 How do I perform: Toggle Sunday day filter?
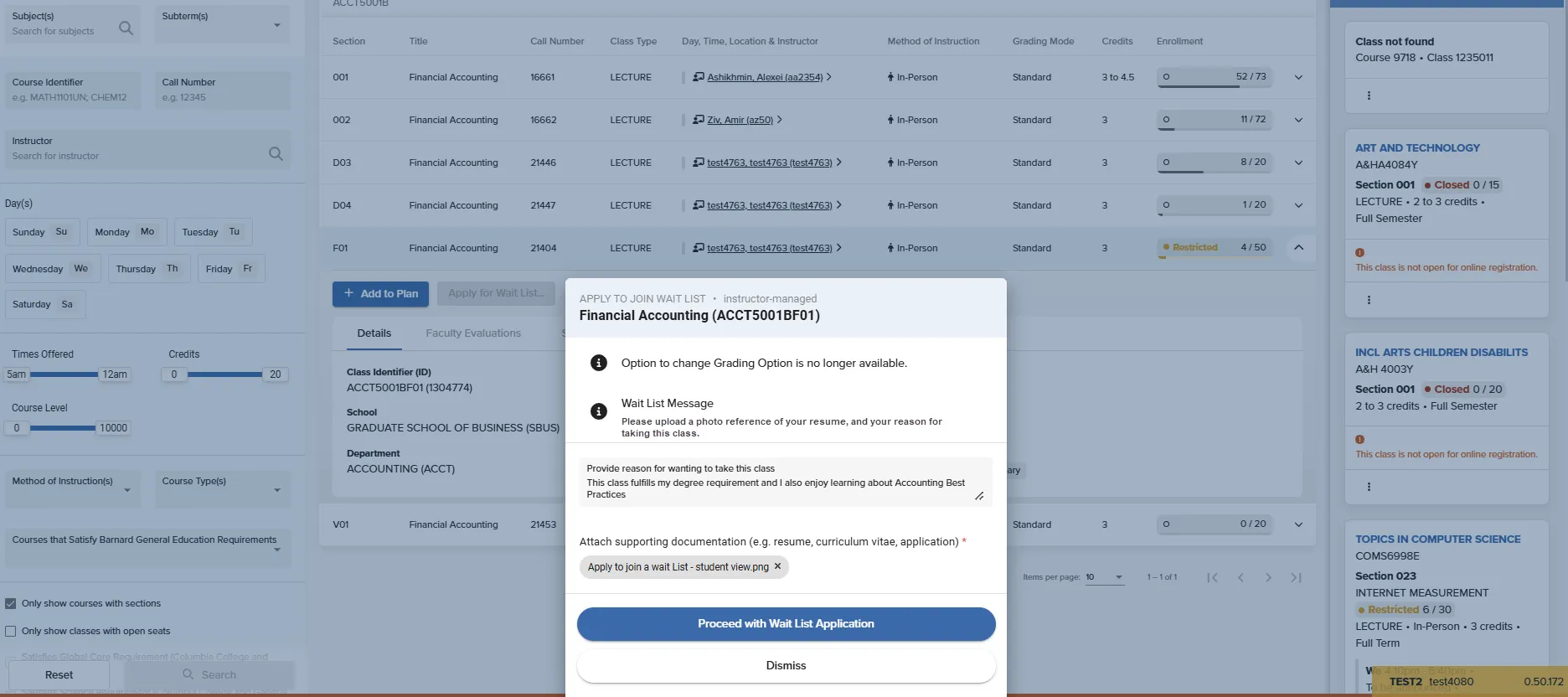[42, 232]
